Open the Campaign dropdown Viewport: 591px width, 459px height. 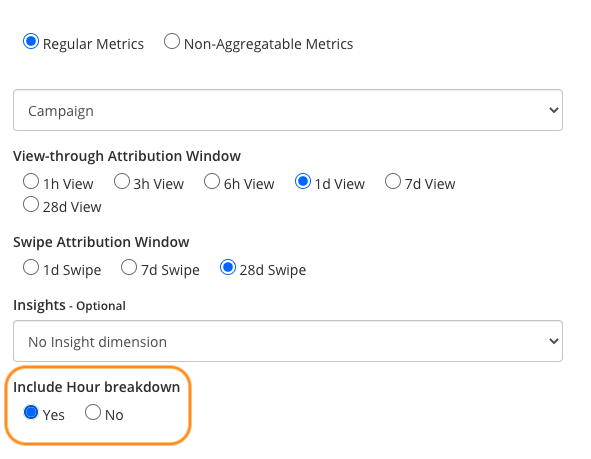(x=288, y=110)
